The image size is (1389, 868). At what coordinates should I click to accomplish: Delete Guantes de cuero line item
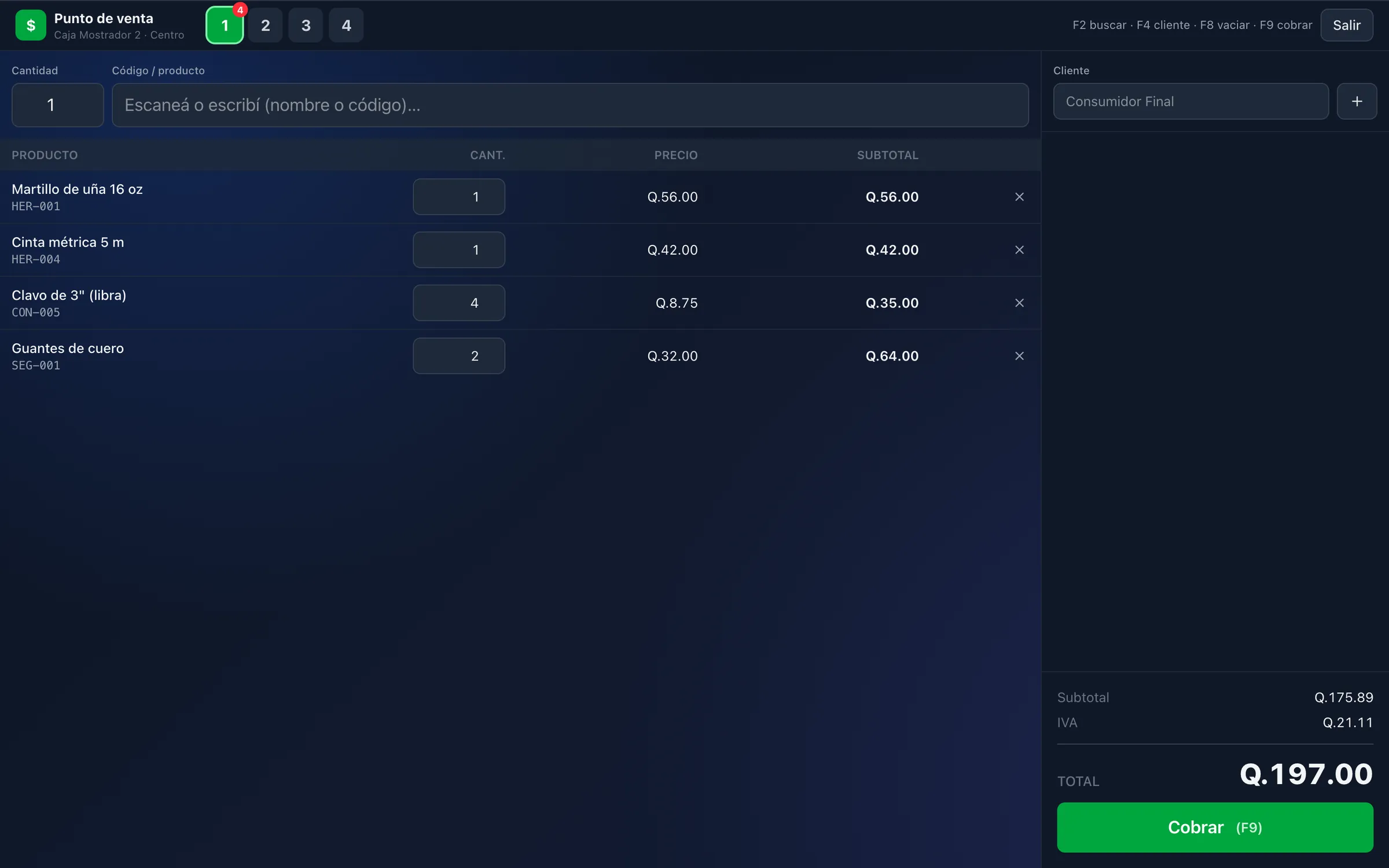pos(1019,356)
